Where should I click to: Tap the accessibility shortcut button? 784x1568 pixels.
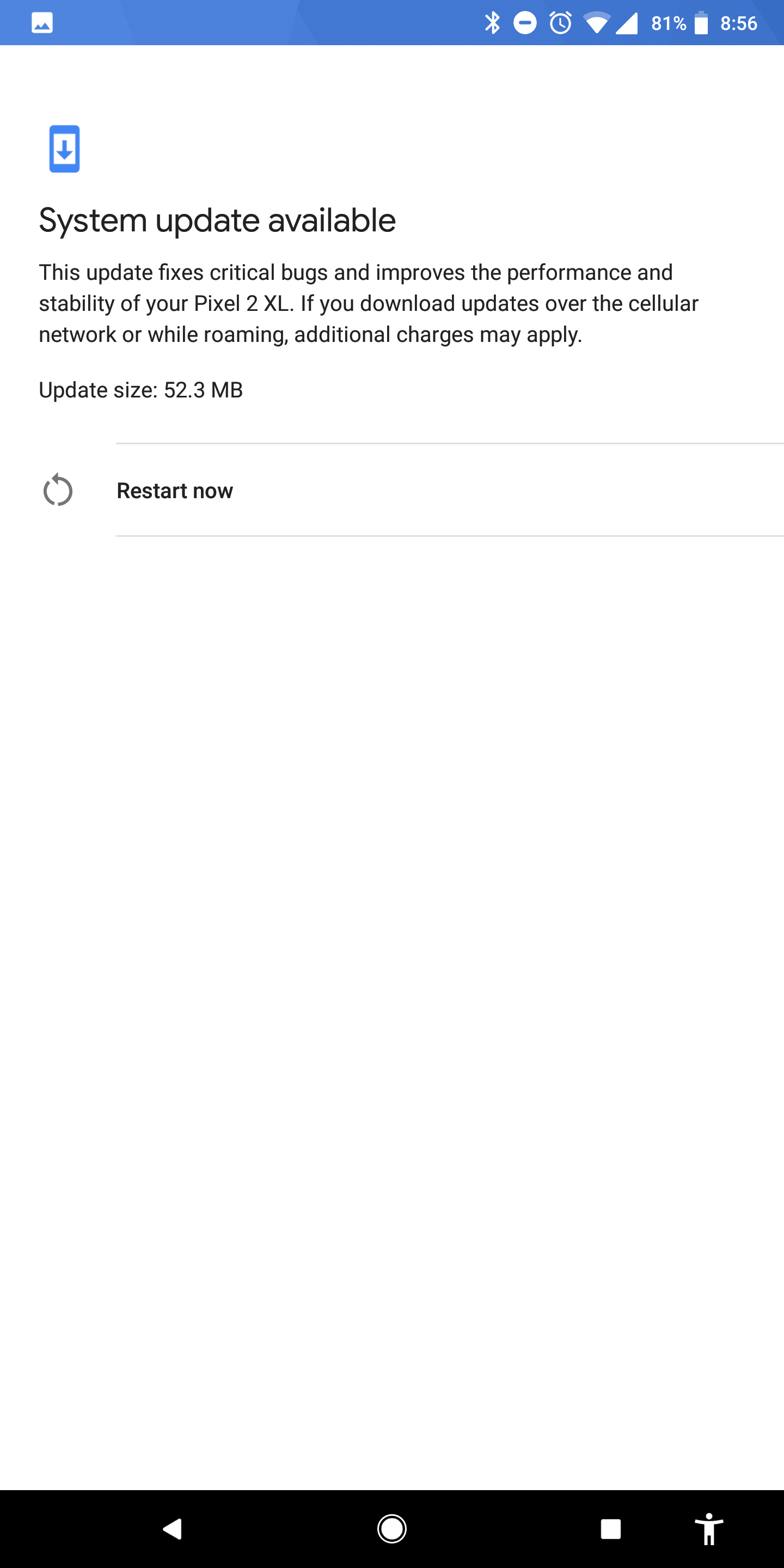[x=708, y=1528]
